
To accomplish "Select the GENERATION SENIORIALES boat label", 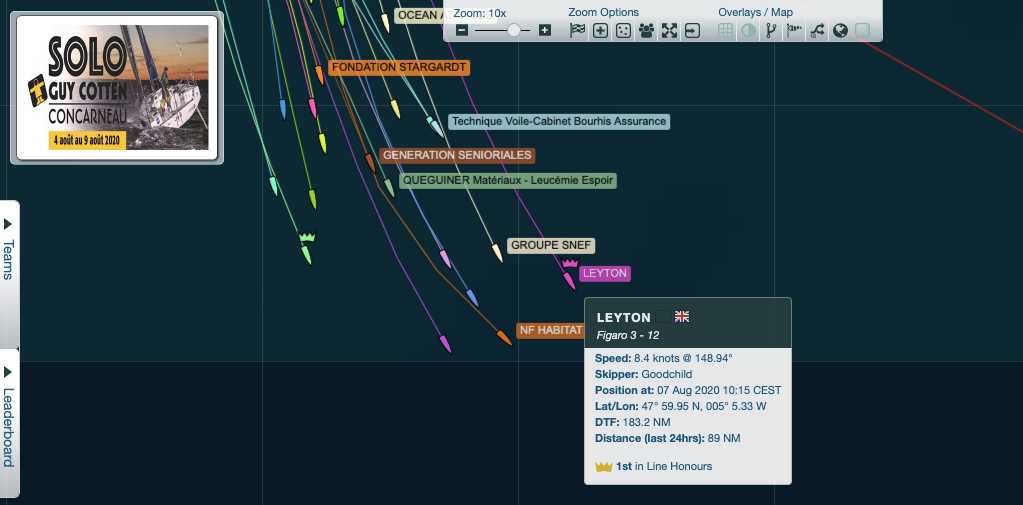I will point(457,156).
